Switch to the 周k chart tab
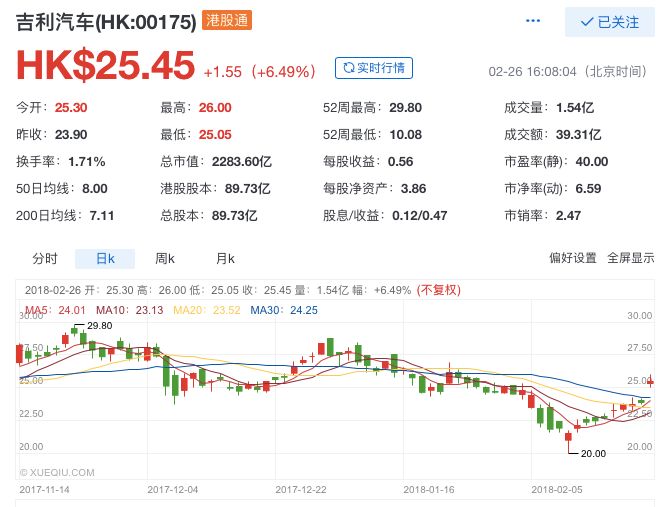 point(165,258)
